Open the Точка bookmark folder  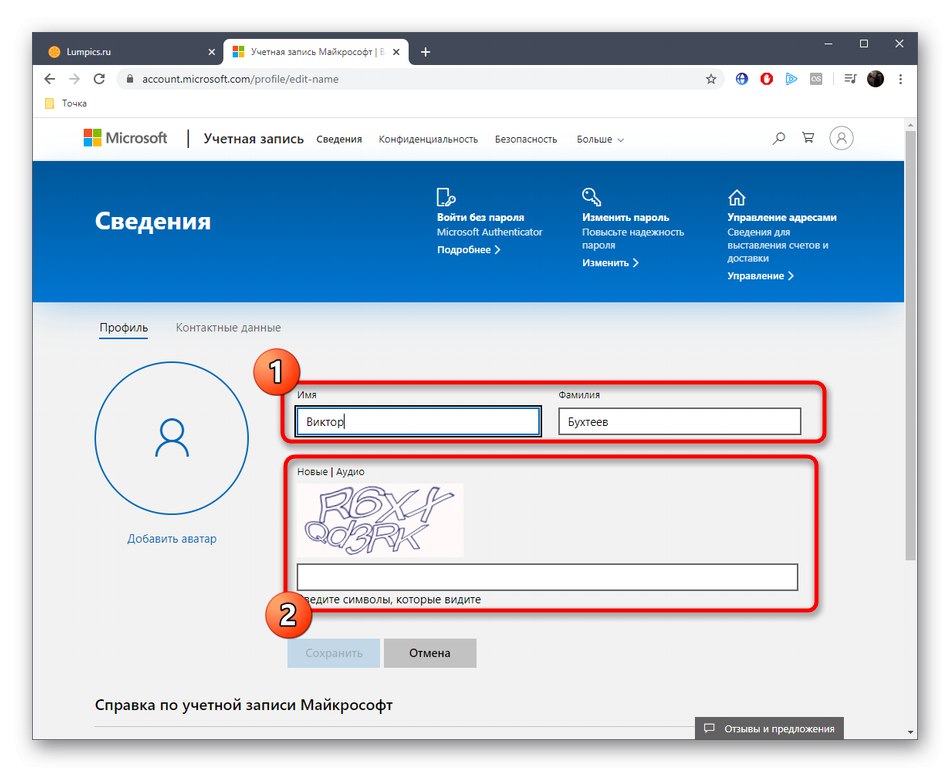click(66, 104)
